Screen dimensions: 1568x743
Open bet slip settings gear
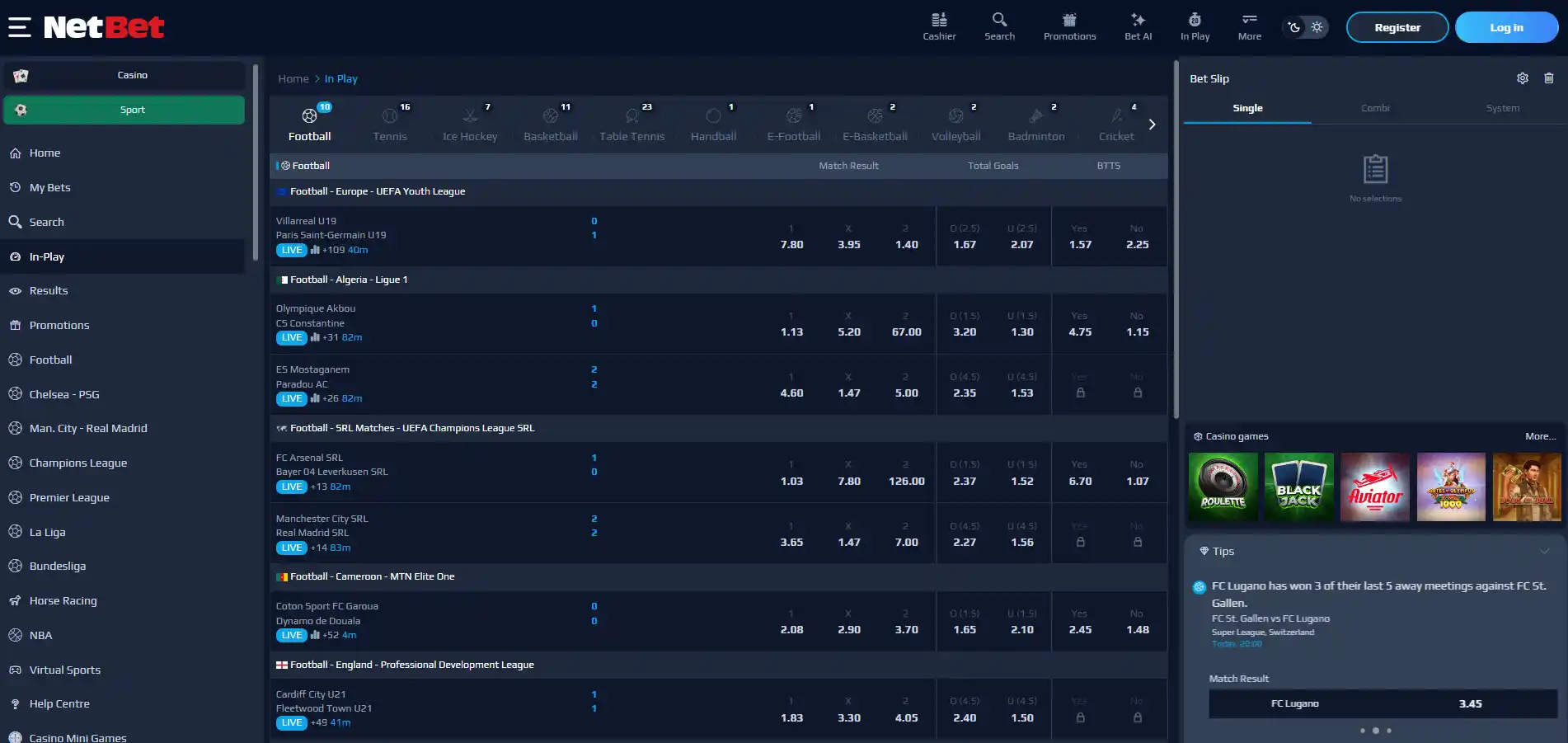coord(1523,78)
